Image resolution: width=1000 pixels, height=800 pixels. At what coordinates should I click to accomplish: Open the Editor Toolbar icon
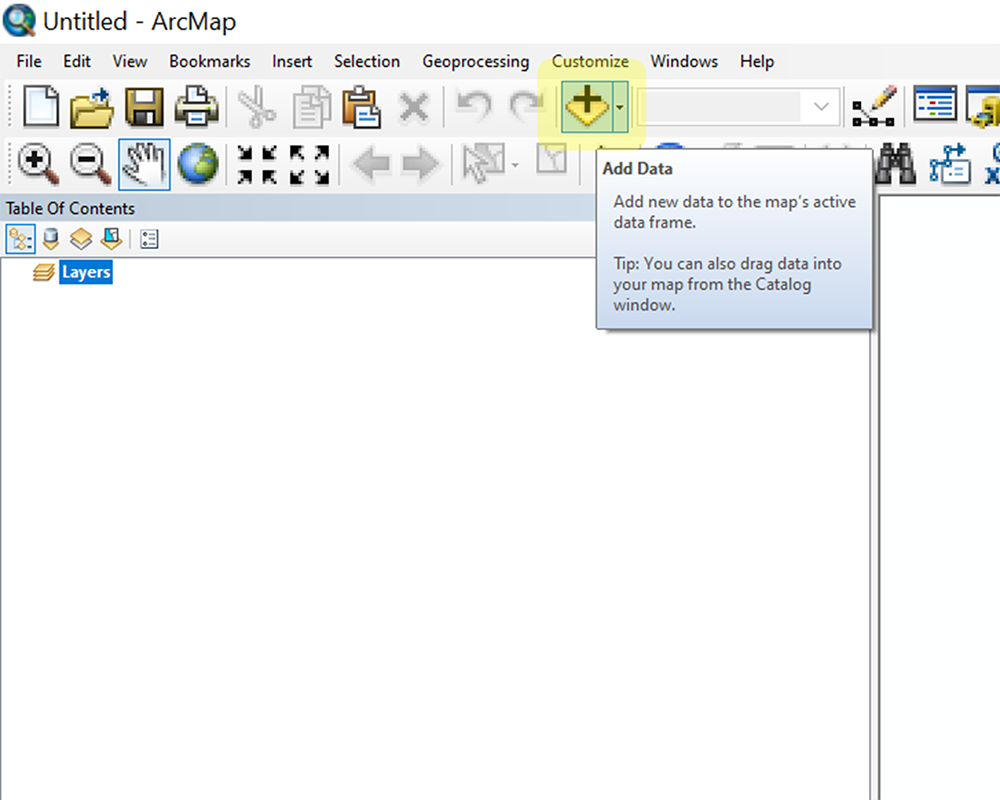[873, 105]
